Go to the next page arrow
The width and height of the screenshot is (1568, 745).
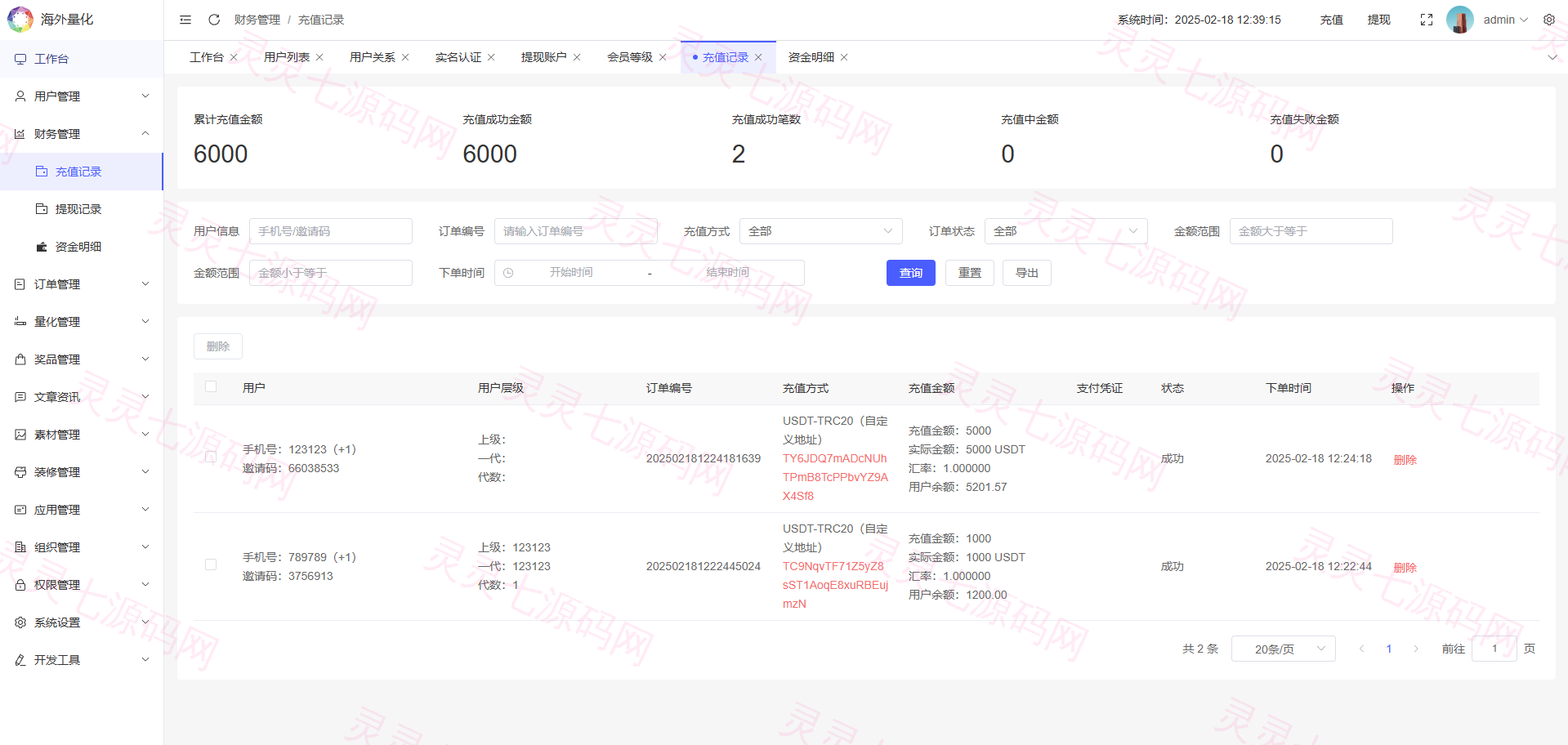(x=1416, y=649)
